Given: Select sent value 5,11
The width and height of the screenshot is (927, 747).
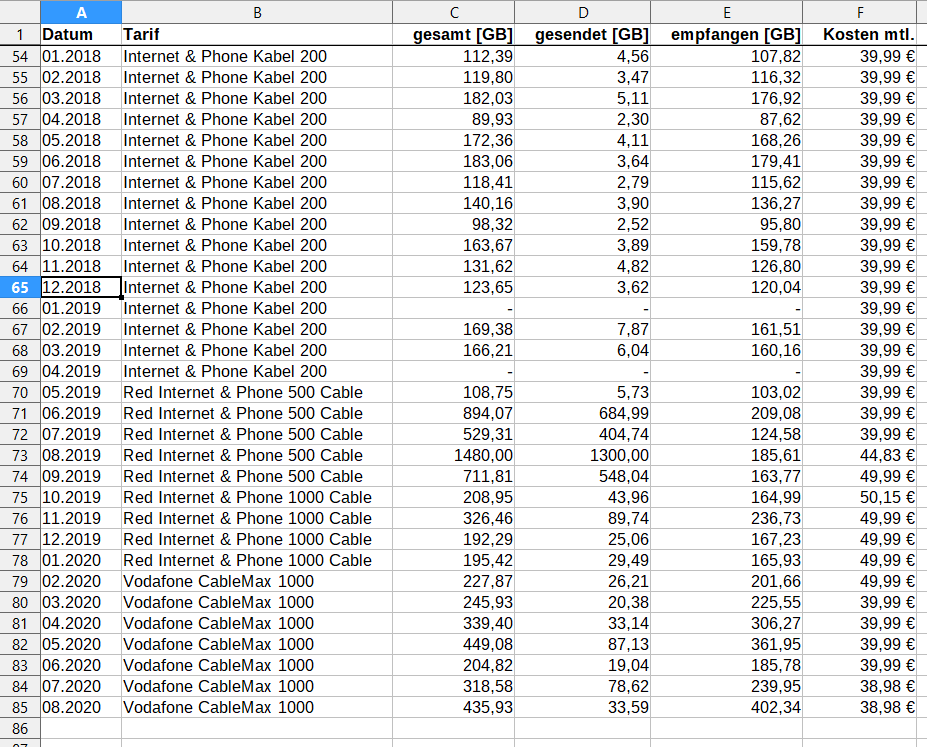Looking at the screenshot, I should coord(582,98).
